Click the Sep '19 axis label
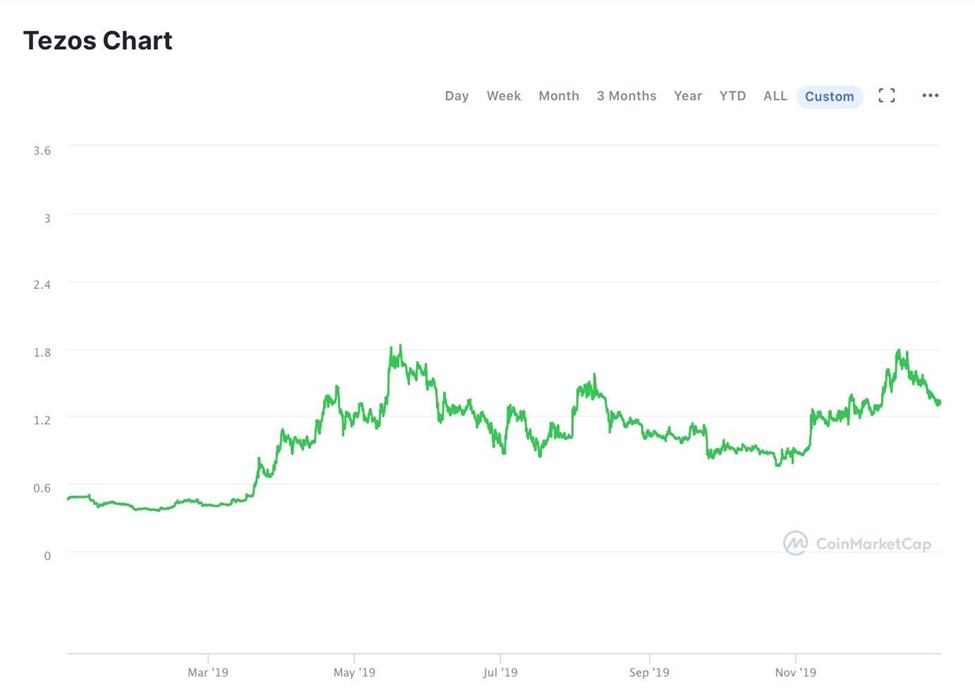 click(x=649, y=672)
